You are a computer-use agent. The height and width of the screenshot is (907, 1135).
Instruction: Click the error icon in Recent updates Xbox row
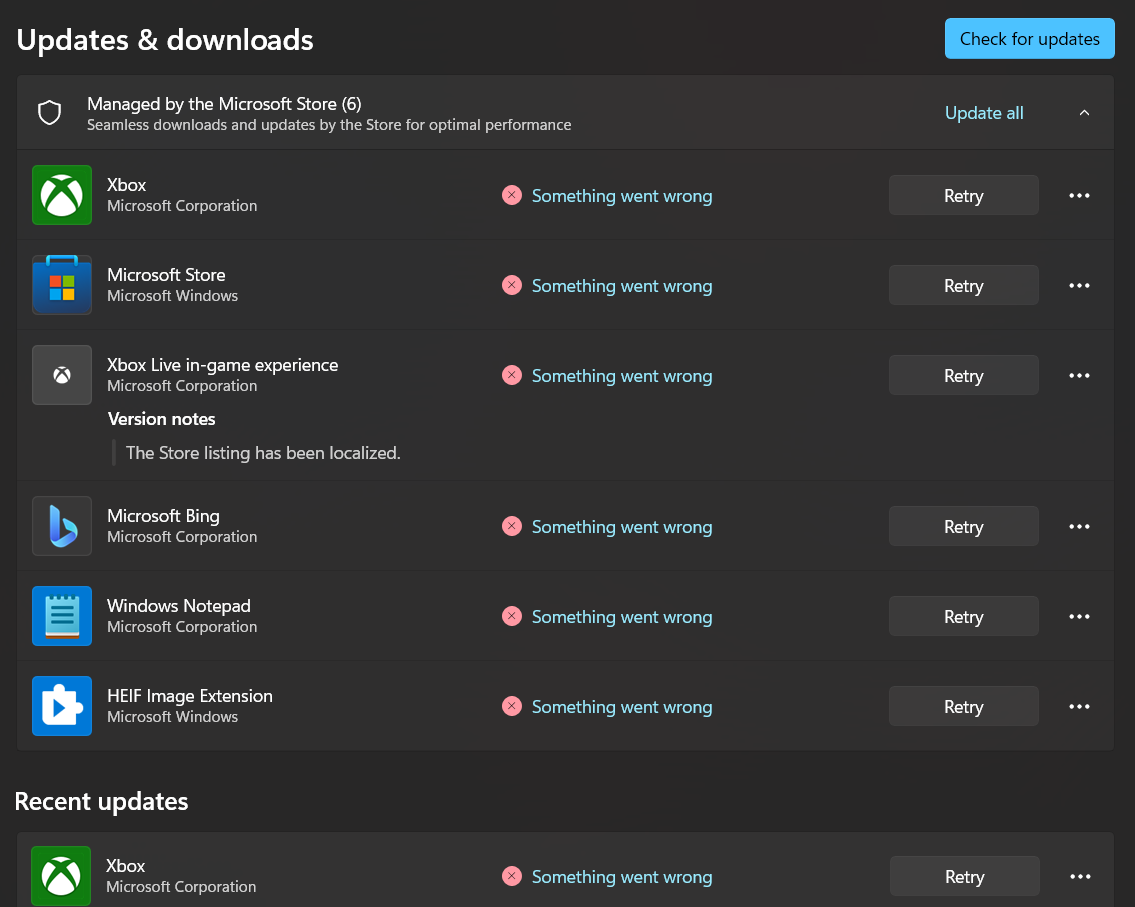point(512,876)
